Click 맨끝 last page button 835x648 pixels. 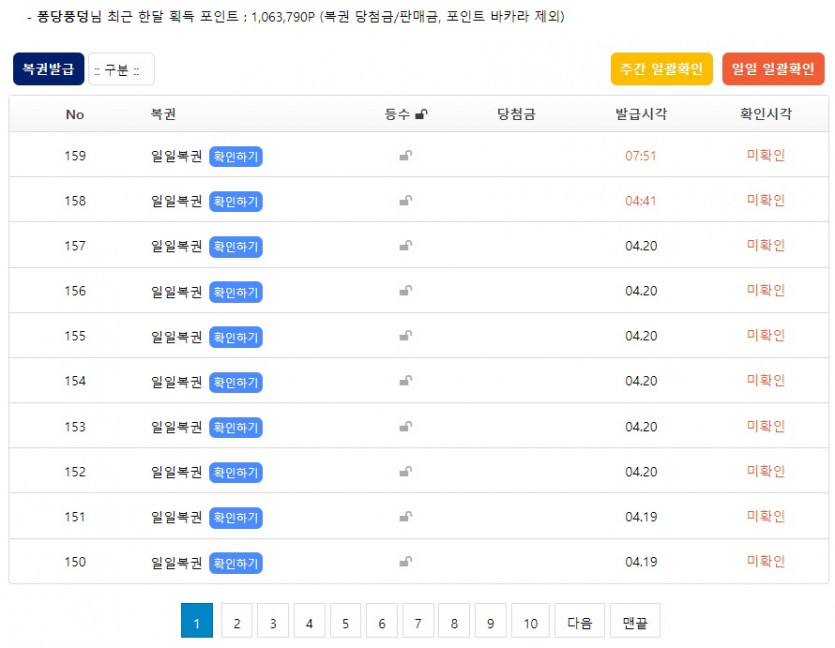pos(635,620)
